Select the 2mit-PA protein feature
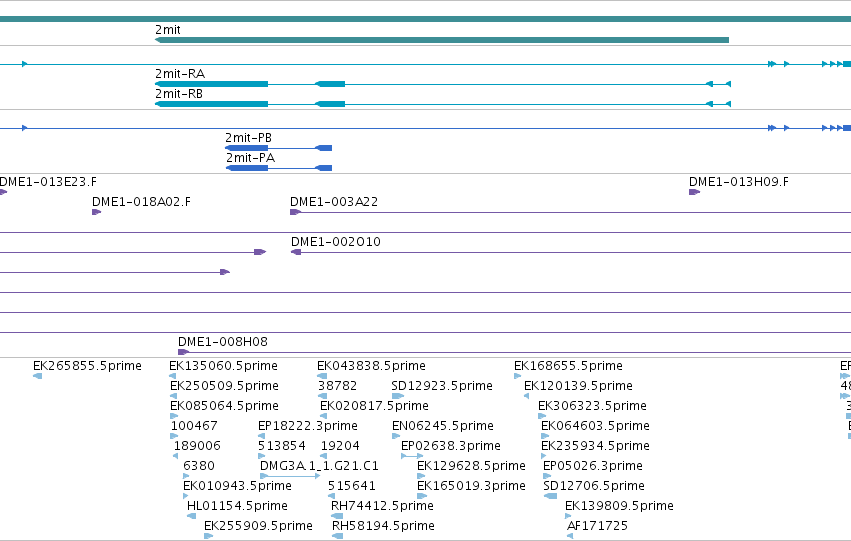Image resolution: width=851 pixels, height=541 pixels. (279, 168)
